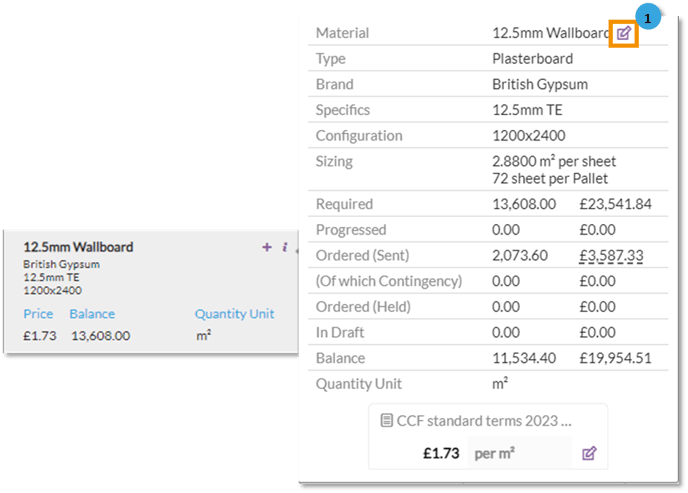Click the Balance column header on card

pyautogui.click(x=92, y=314)
